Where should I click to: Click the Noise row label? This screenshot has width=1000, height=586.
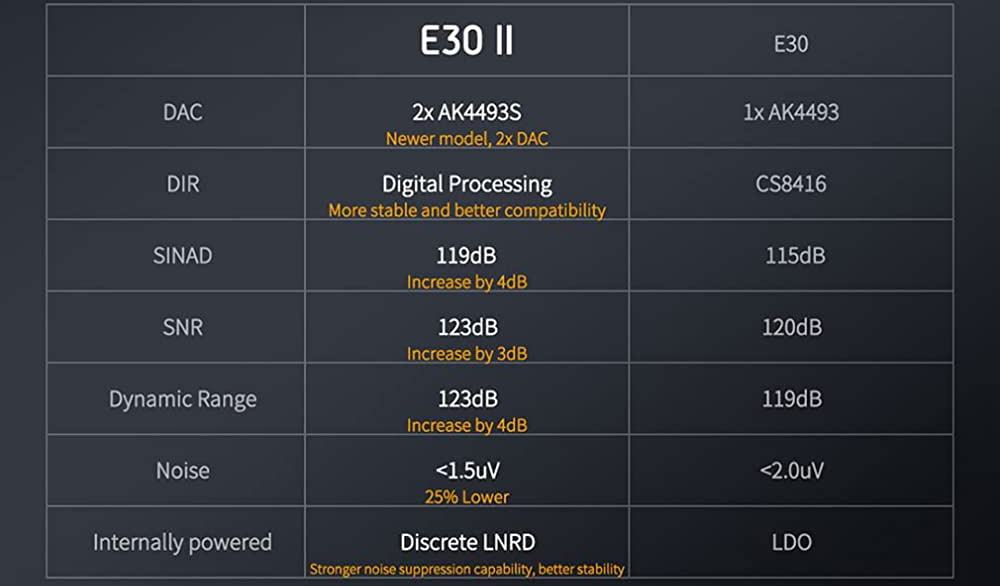pos(183,471)
